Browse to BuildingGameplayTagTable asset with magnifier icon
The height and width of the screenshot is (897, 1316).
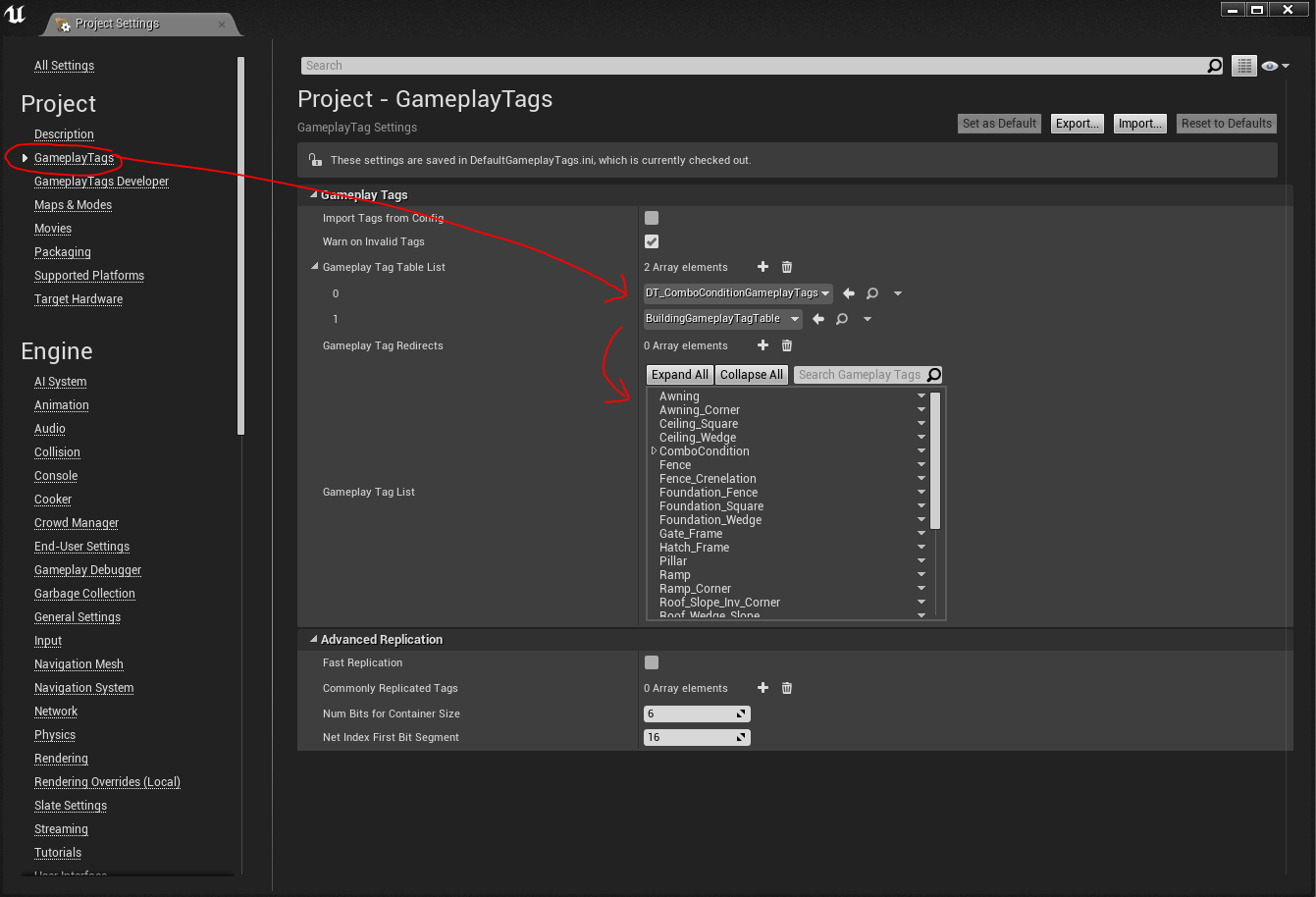pyautogui.click(x=842, y=319)
